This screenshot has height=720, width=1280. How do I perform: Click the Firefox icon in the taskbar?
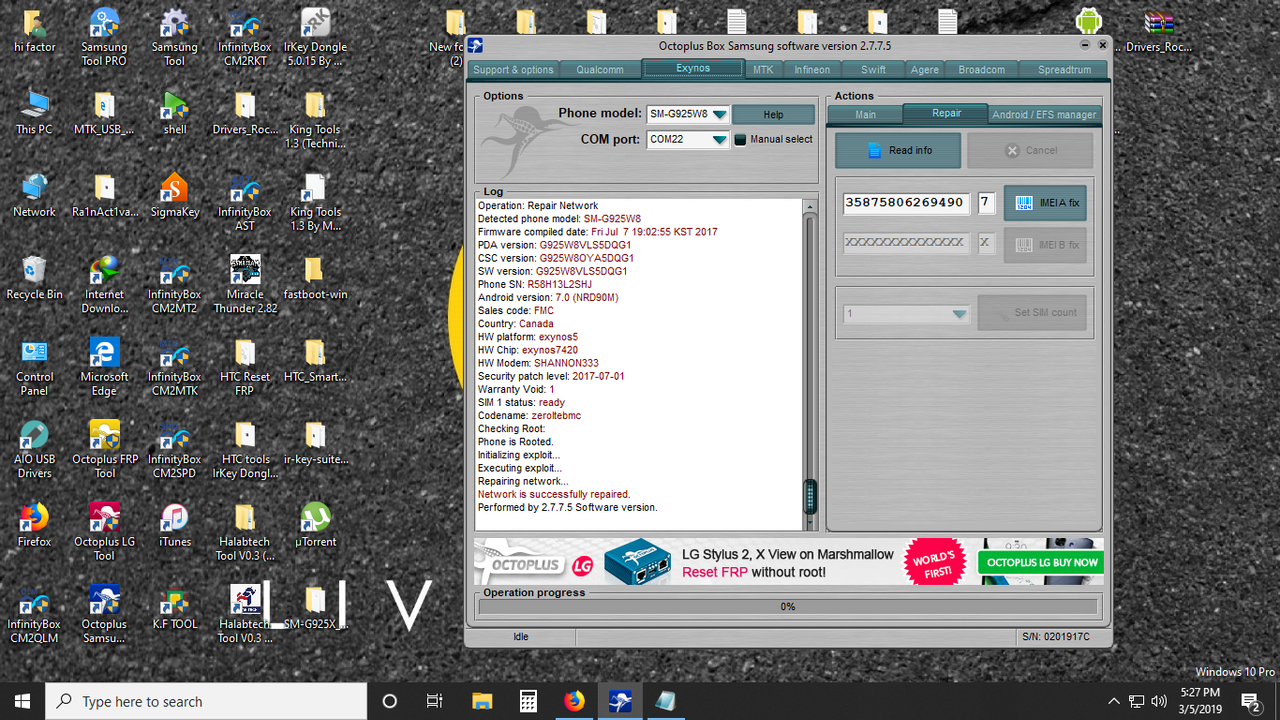574,701
